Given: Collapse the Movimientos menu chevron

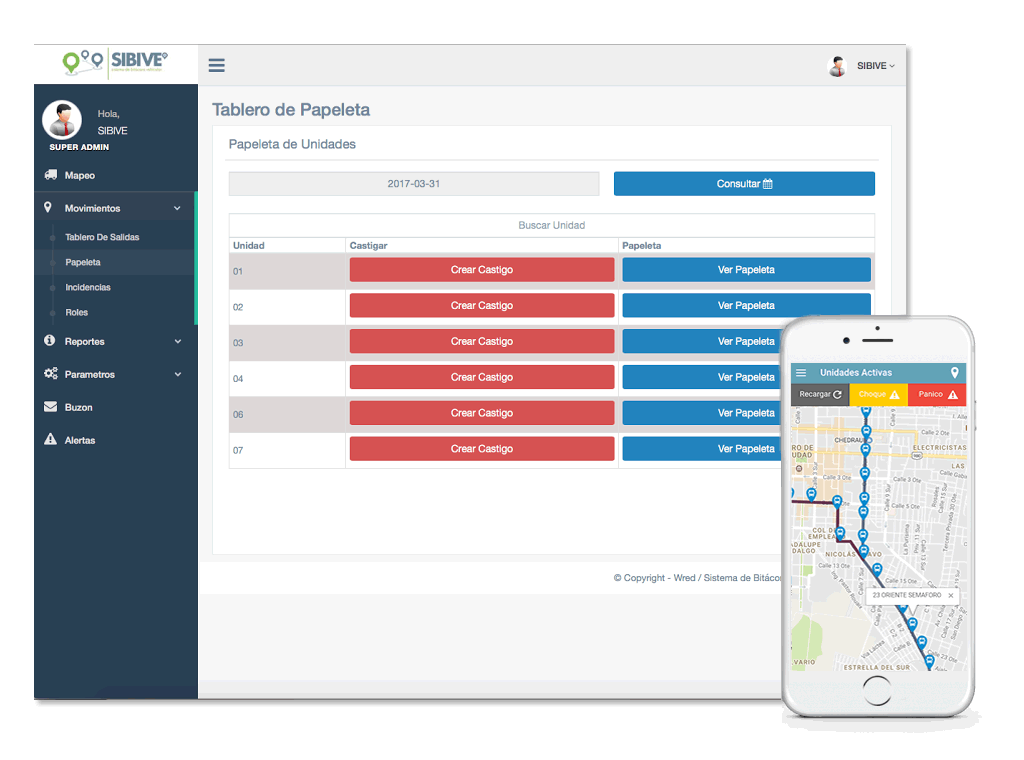Looking at the screenshot, I should click(x=177, y=208).
